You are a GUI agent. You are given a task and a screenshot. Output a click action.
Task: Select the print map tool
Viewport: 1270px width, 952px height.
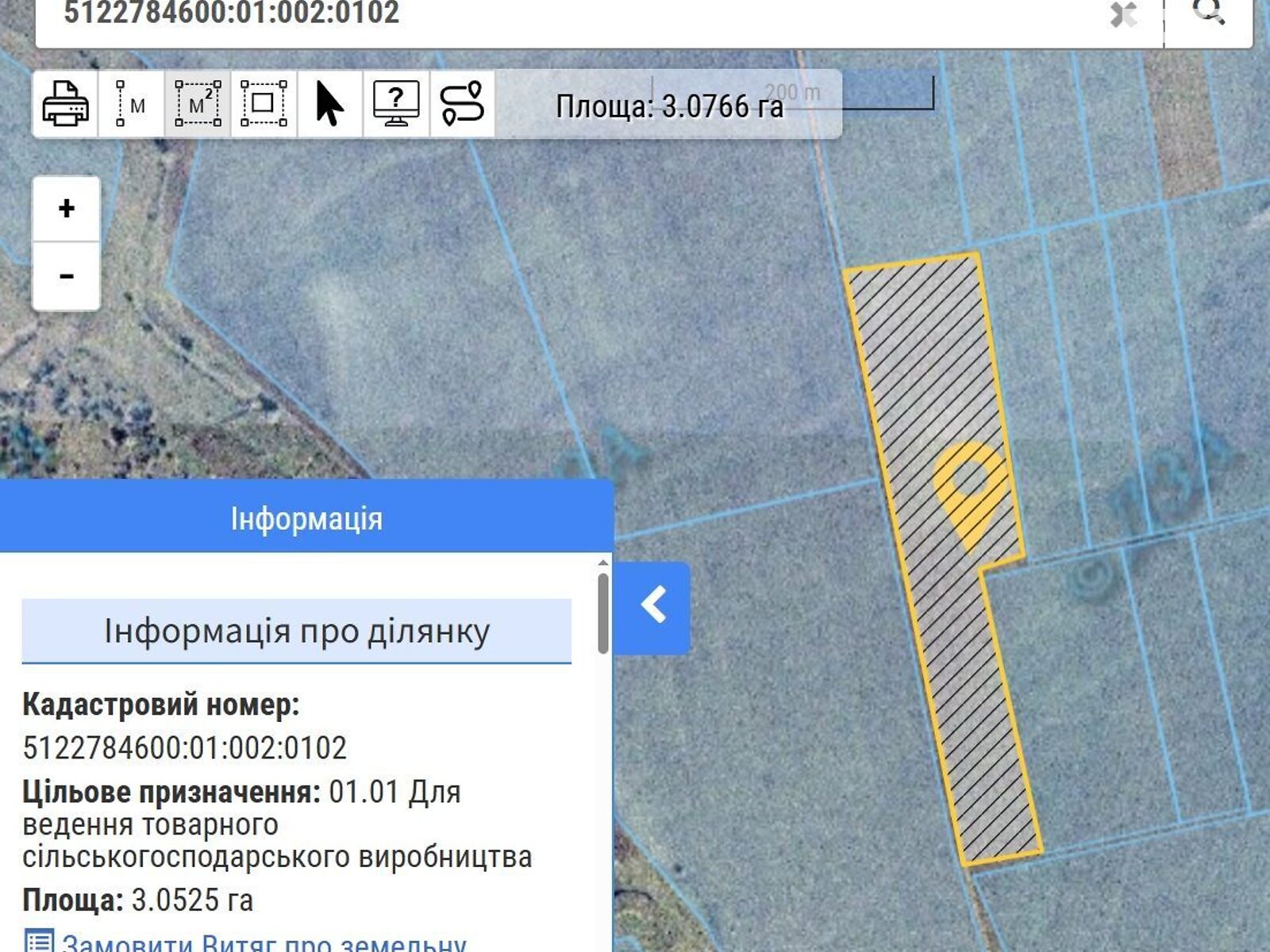pyautogui.click(x=66, y=106)
